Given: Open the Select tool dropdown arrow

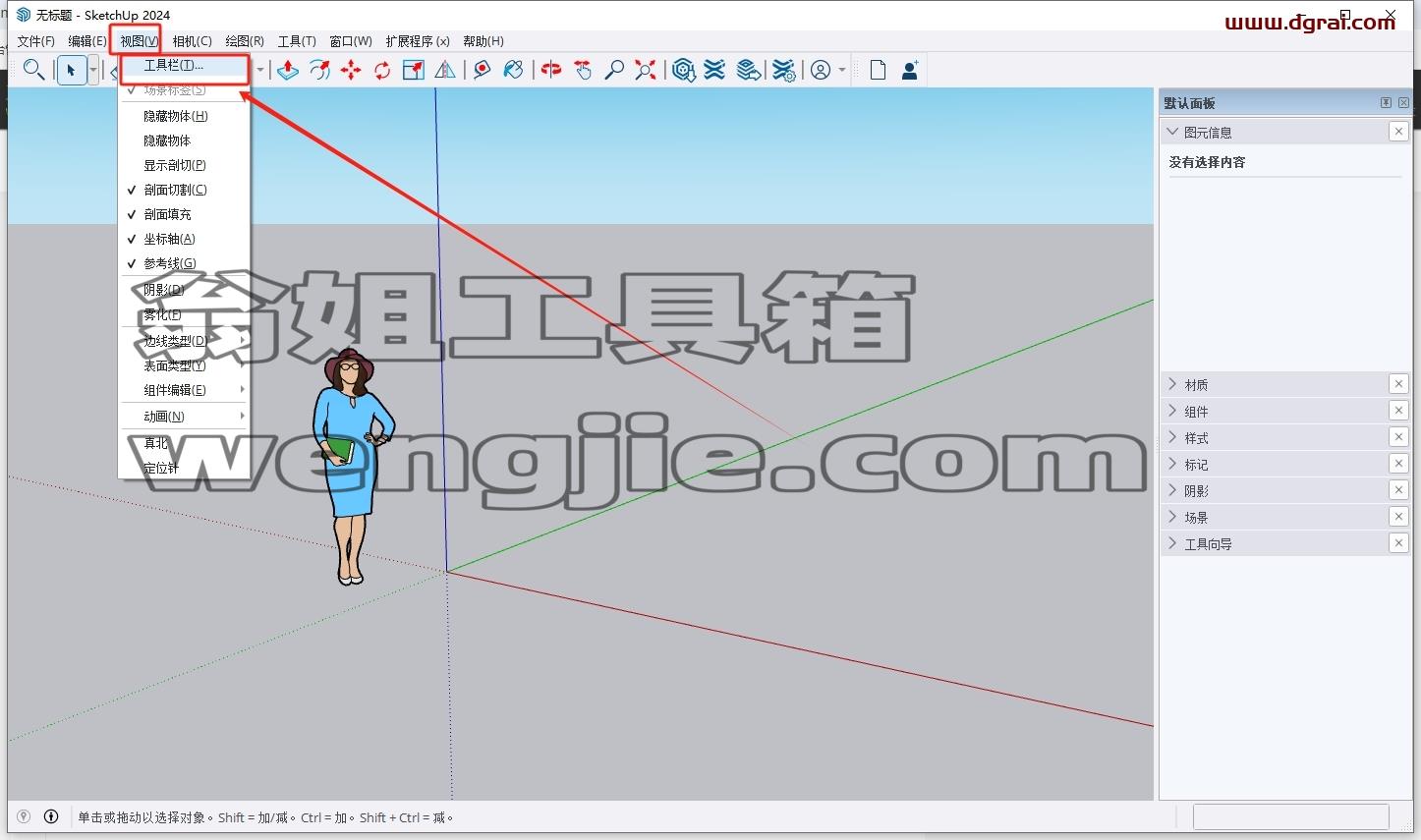Looking at the screenshot, I should coord(93,70).
